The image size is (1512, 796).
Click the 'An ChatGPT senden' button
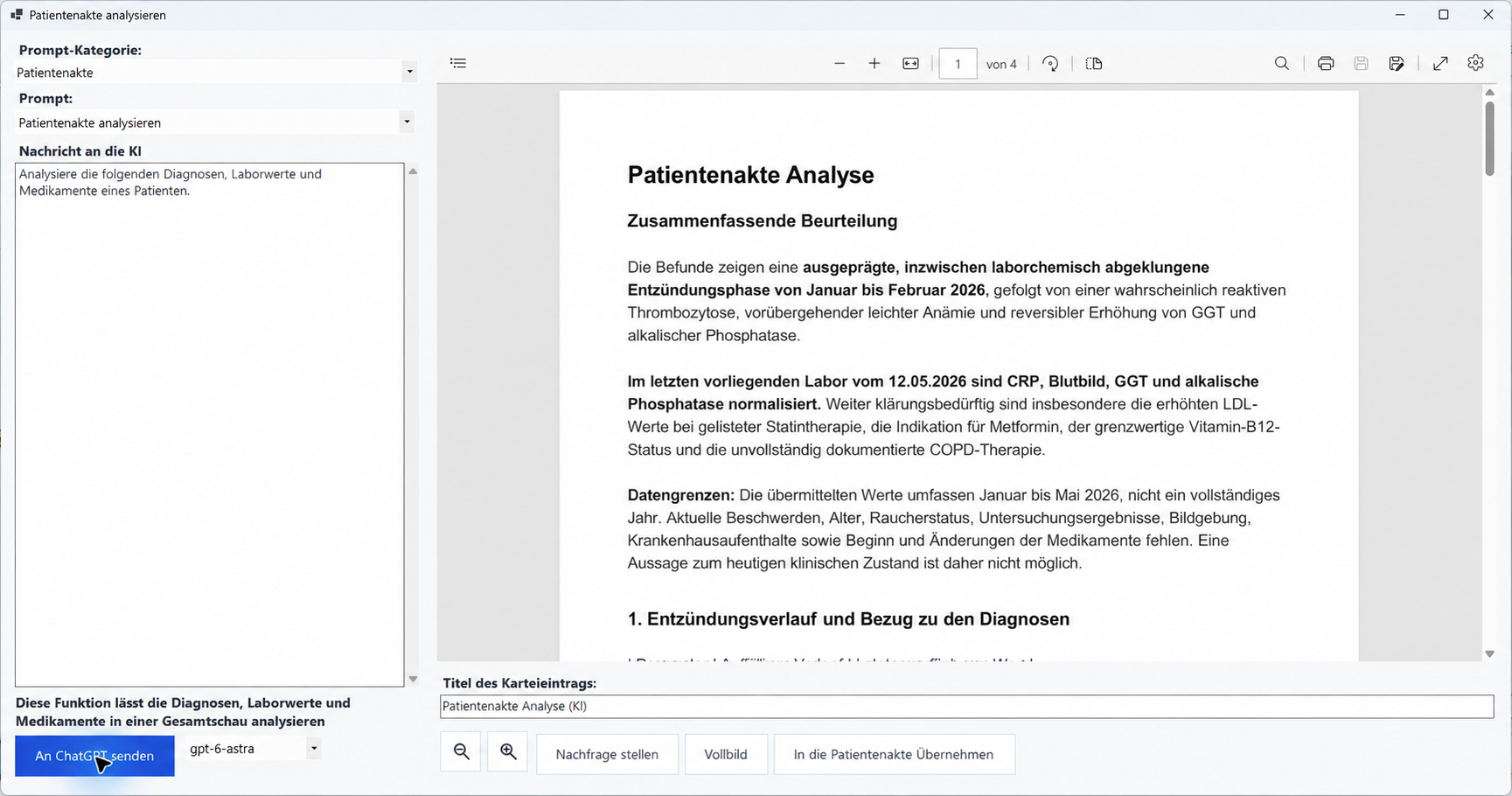point(94,756)
